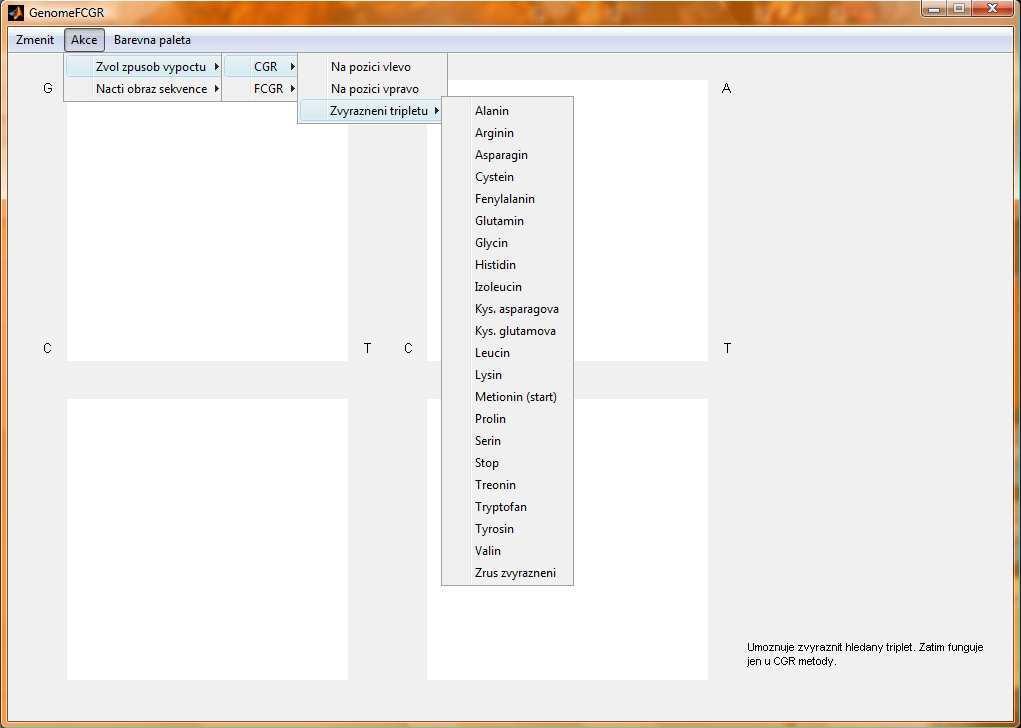
Task: Choose Kys. asparagova
Action: (x=507, y=309)
